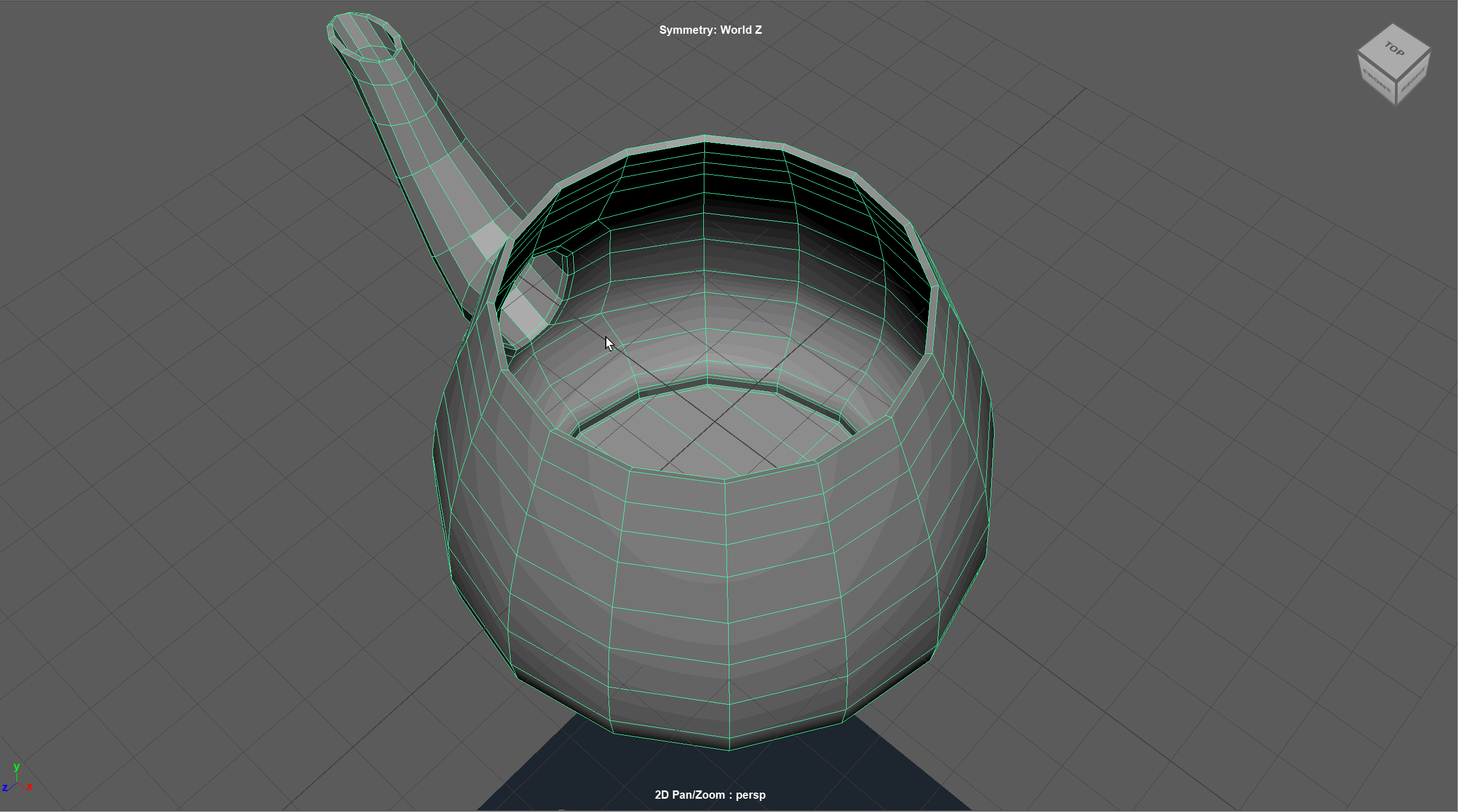Click the blue Z axis label

(4, 788)
